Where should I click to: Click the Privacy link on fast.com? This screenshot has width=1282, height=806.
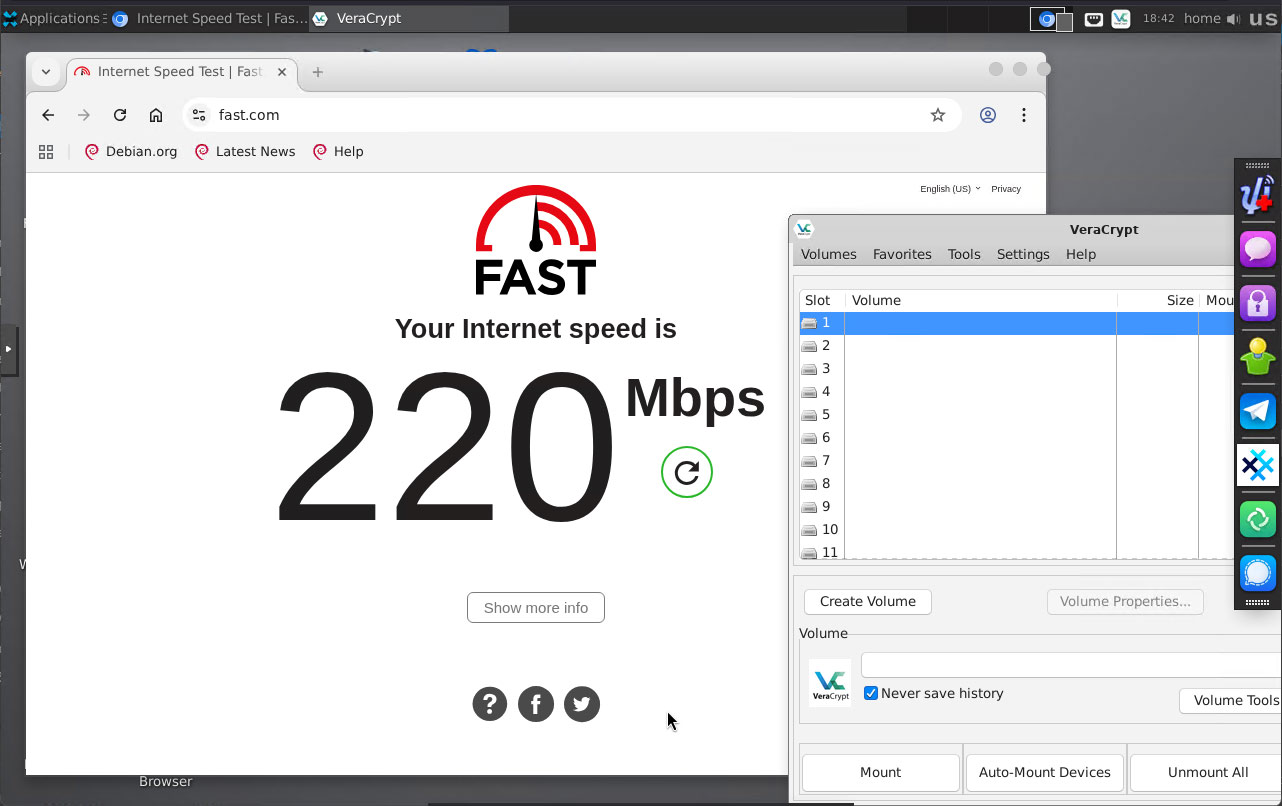1006,189
